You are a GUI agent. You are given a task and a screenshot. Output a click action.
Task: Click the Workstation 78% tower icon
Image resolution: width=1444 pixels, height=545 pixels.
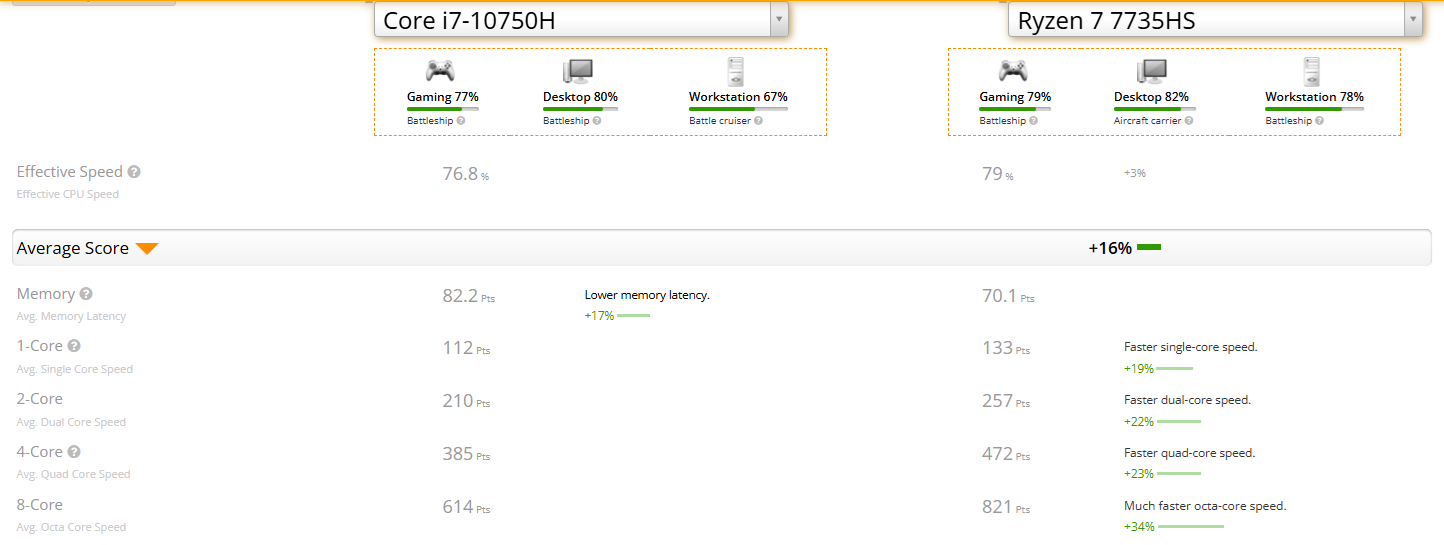(1311, 70)
